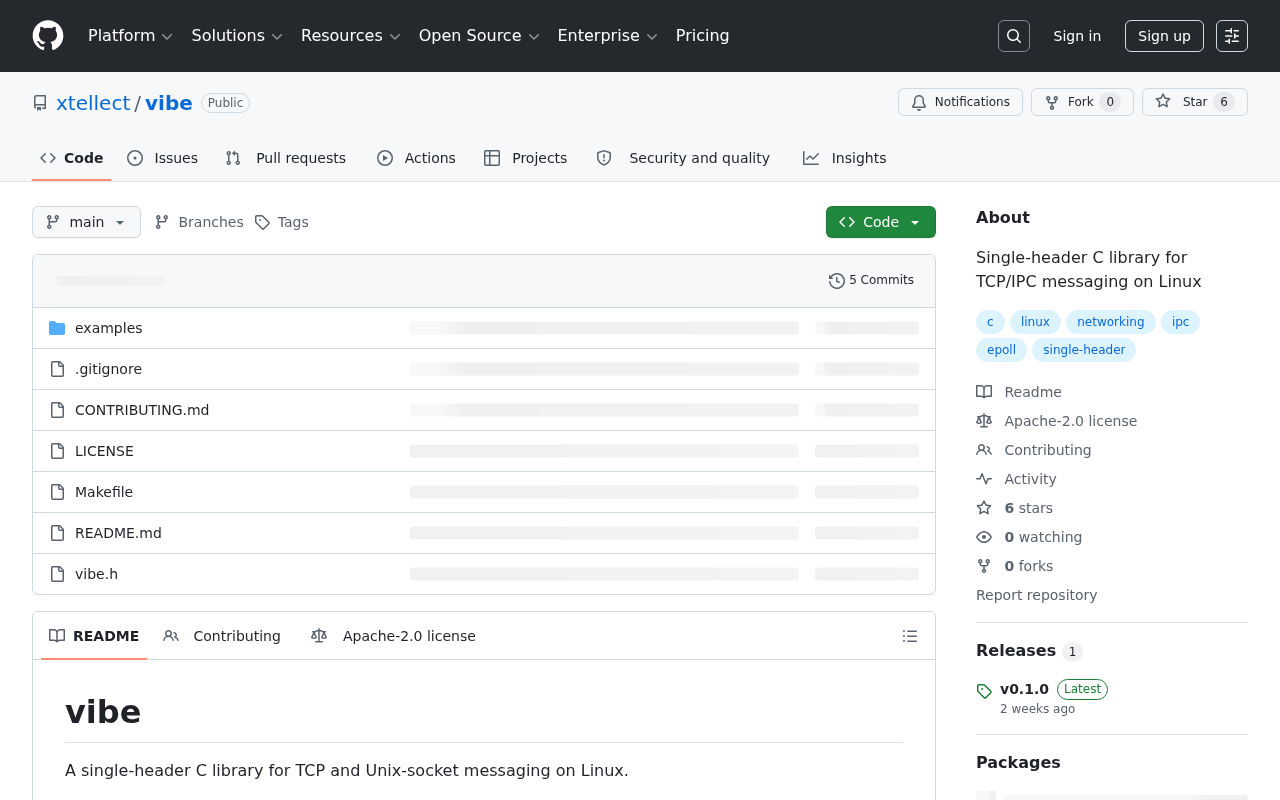Select the Code repository tab
1280x800 pixels.
(x=72, y=158)
